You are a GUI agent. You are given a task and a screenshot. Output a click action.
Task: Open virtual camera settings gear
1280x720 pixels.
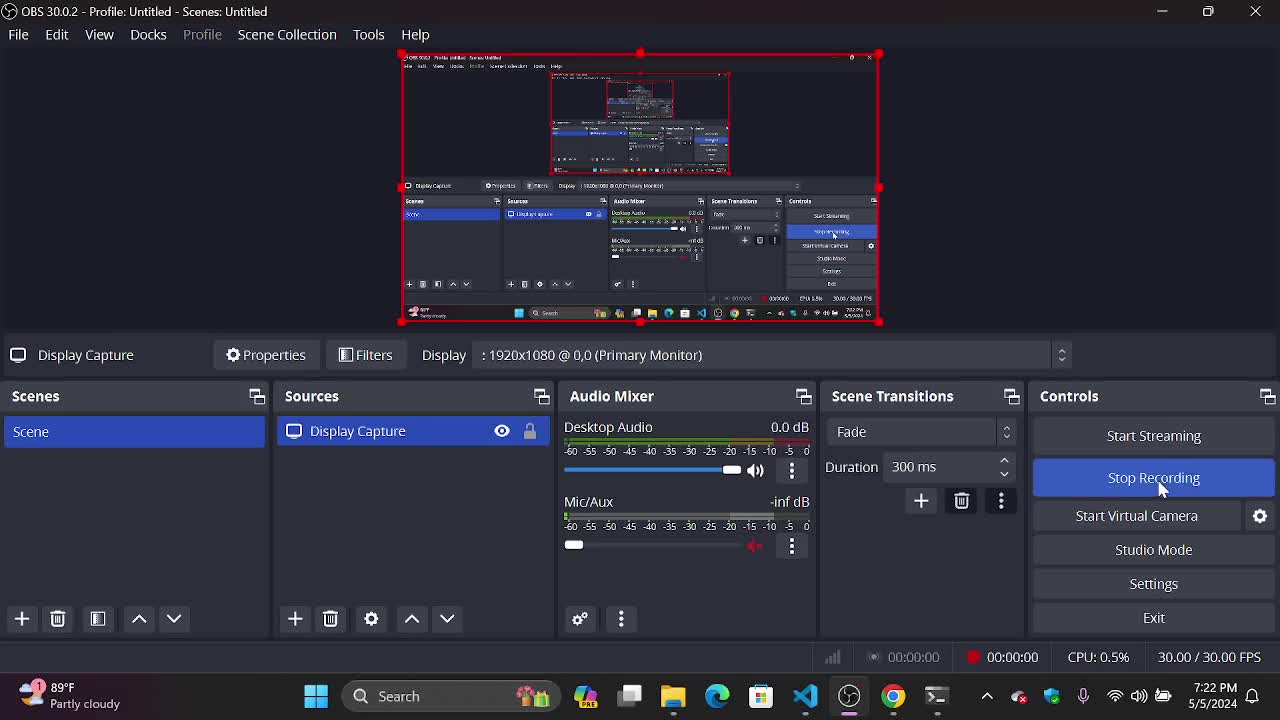pos(1260,516)
